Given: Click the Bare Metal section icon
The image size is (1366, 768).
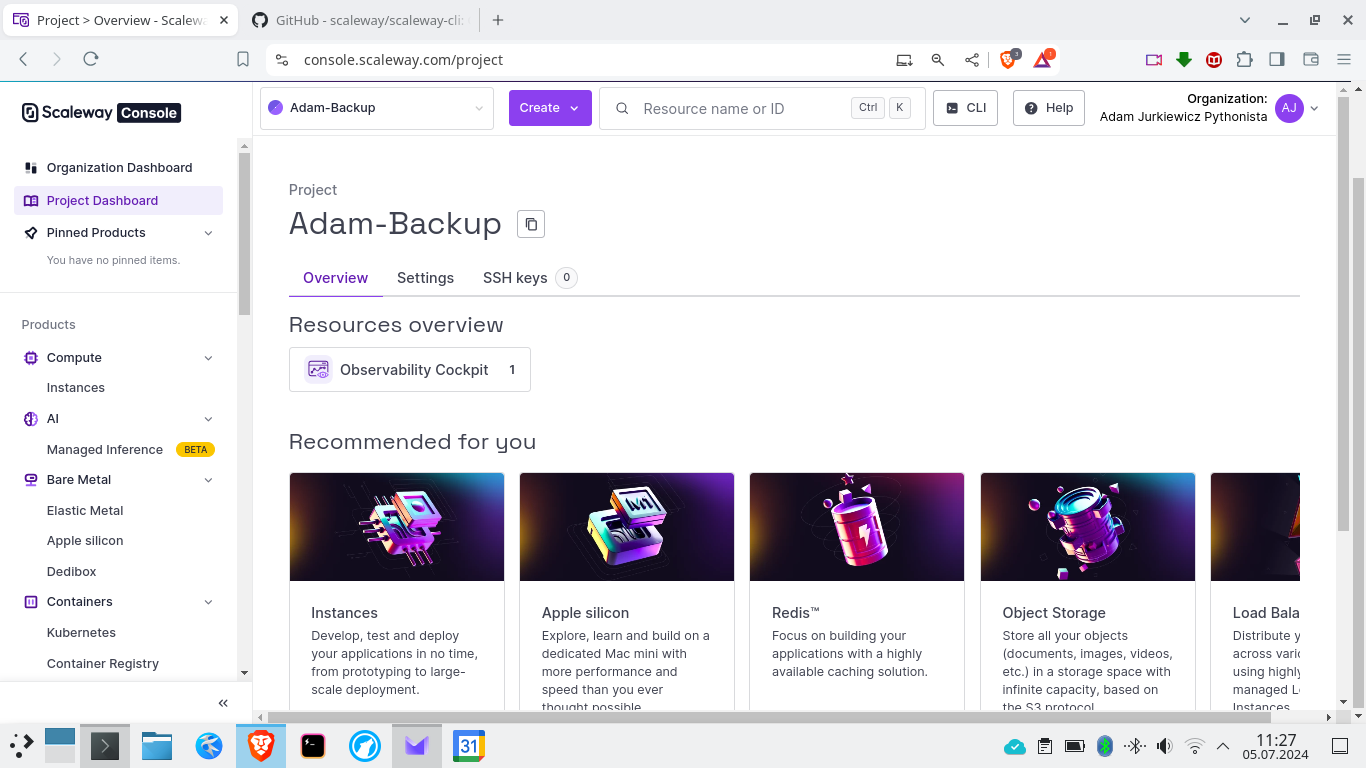Looking at the screenshot, I should click(31, 480).
